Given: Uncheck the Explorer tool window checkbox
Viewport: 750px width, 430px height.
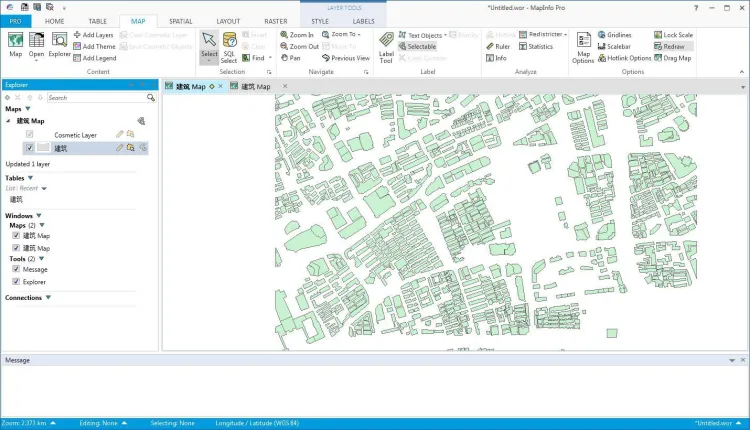Looking at the screenshot, I should tap(15, 282).
